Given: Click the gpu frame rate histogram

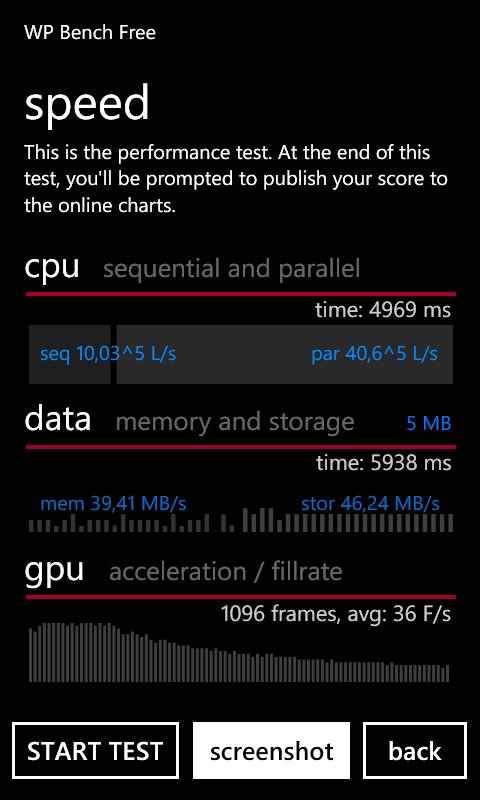Looking at the screenshot, I should pyautogui.click(x=239, y=652).
